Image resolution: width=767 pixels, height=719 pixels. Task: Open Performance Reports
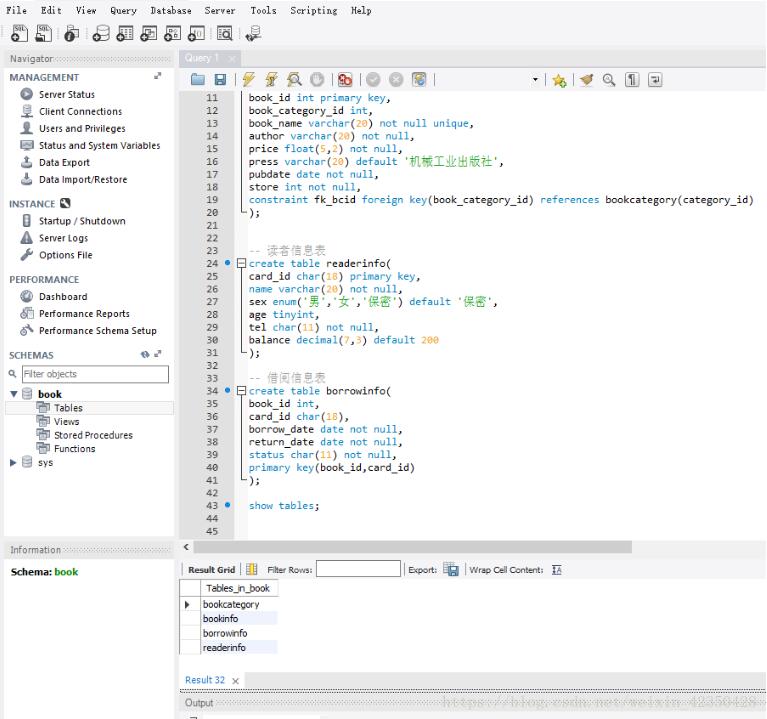pyautogui.click(x=84, y=313)
